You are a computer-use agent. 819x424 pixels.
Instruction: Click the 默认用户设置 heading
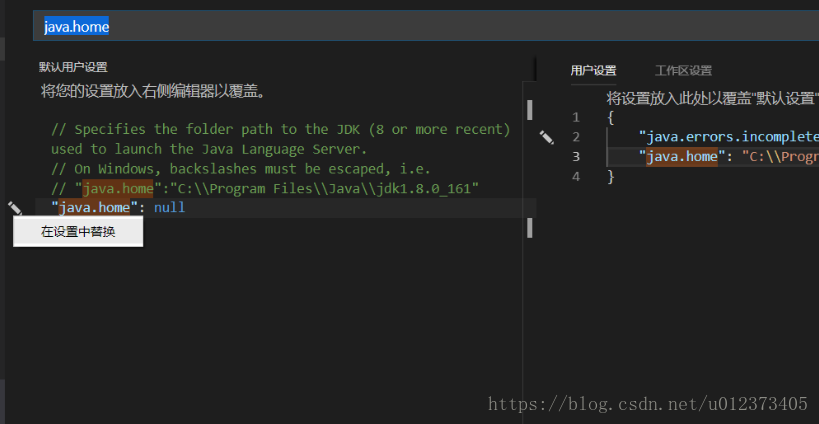pyautogui.click(x=73, y=67)
